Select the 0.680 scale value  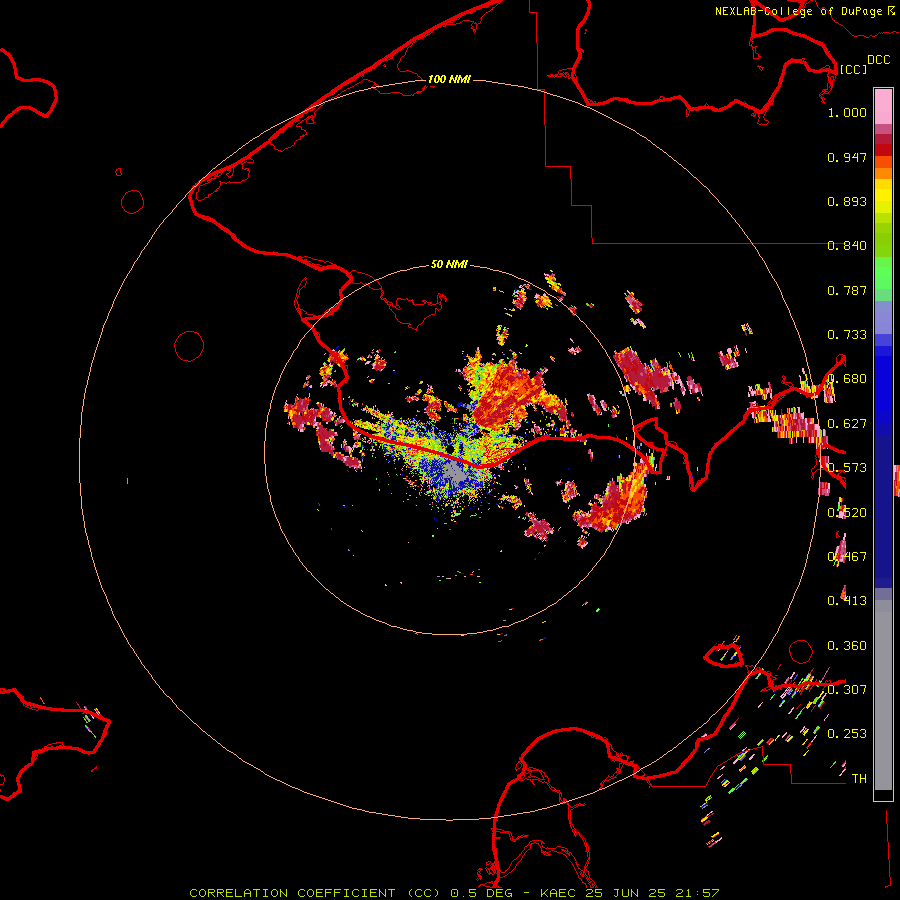tap(847, 379)
